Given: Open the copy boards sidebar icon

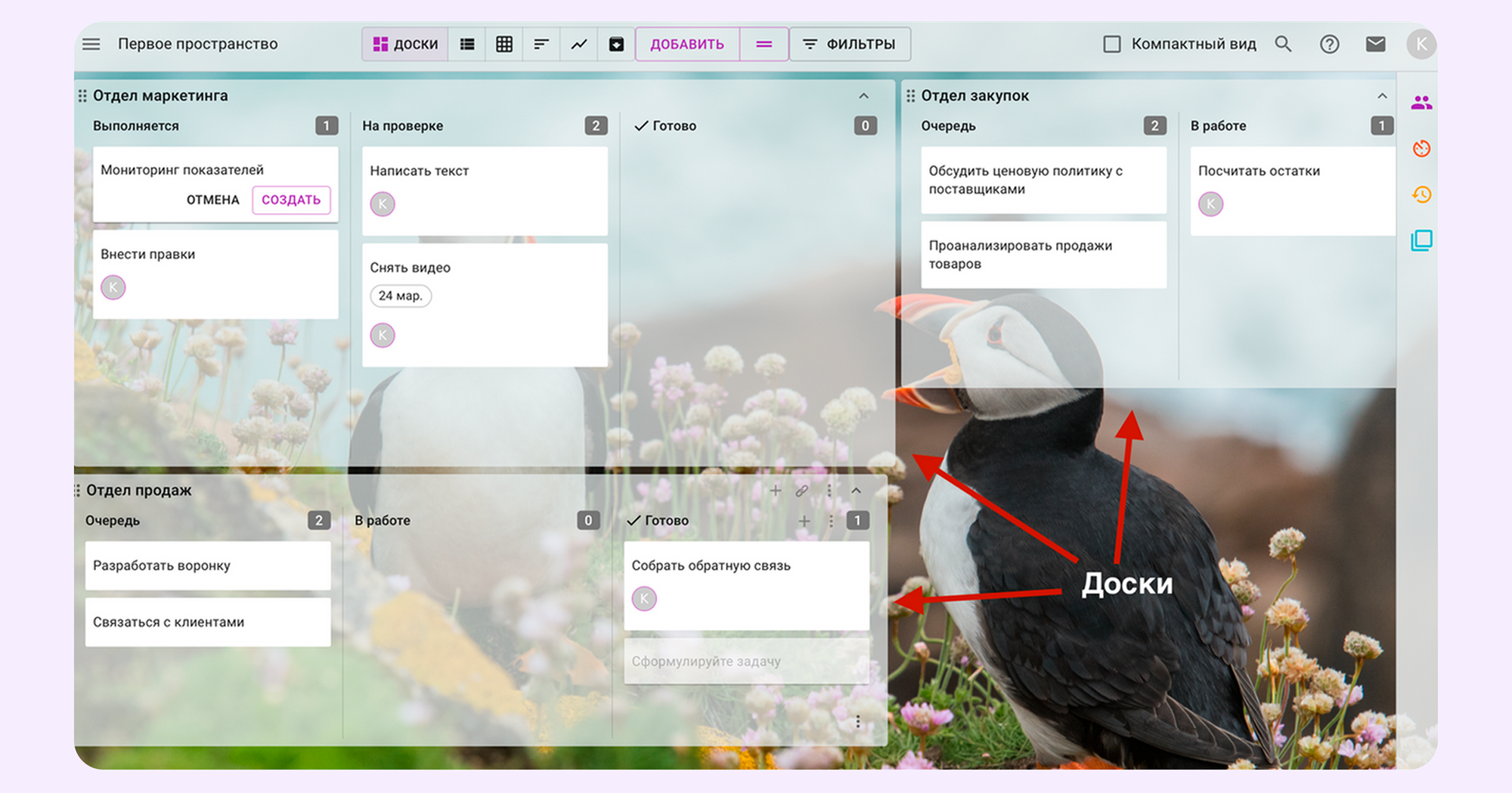Looking at the screenshot, I should click(x=1421, y=240).
